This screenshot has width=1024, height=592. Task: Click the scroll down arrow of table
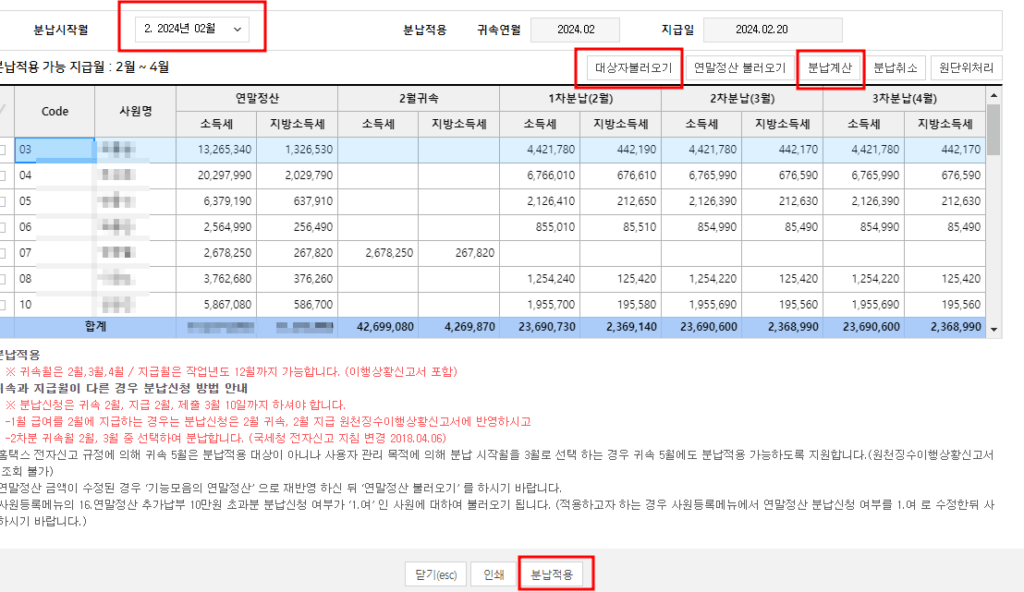pyautogui.click(x=993, y=328)
